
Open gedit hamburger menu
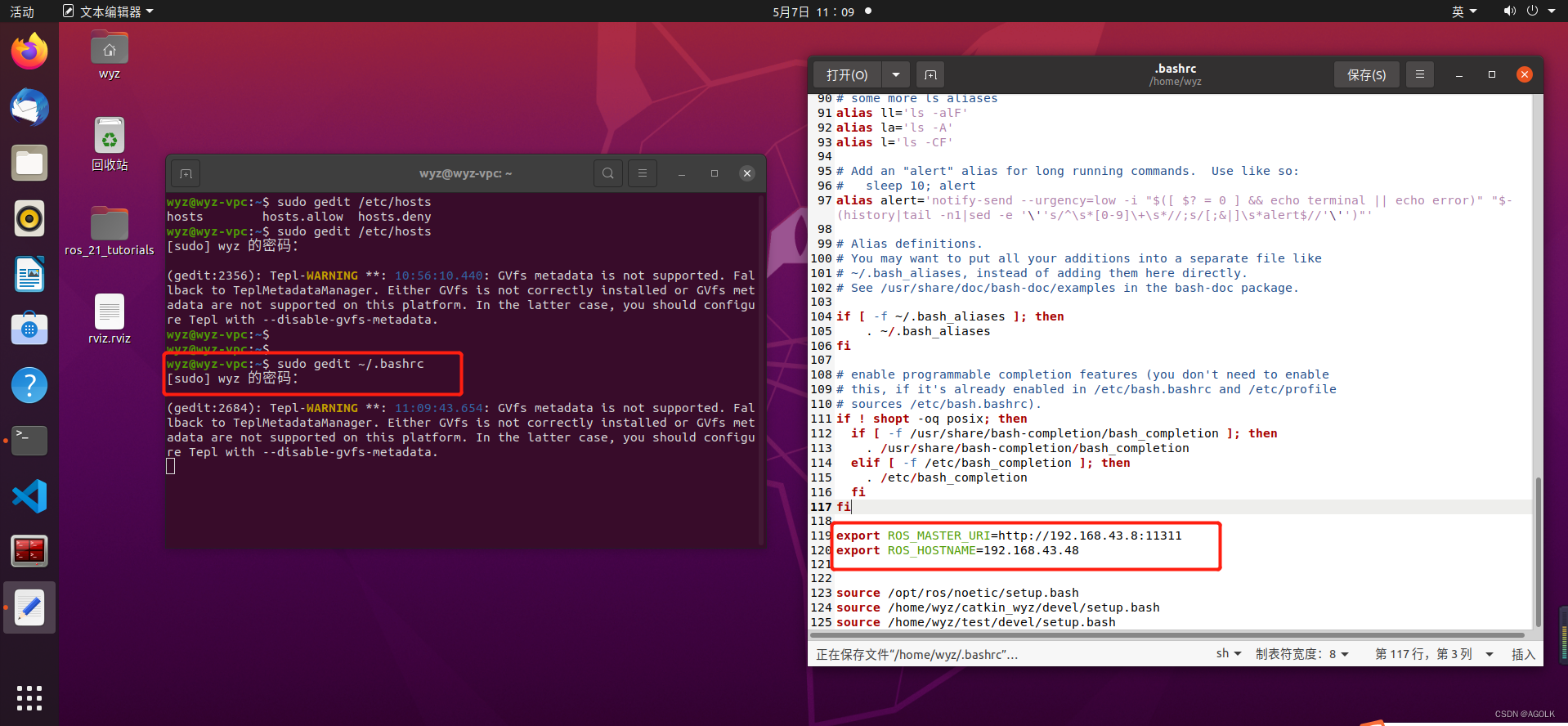coord(1420,74)
